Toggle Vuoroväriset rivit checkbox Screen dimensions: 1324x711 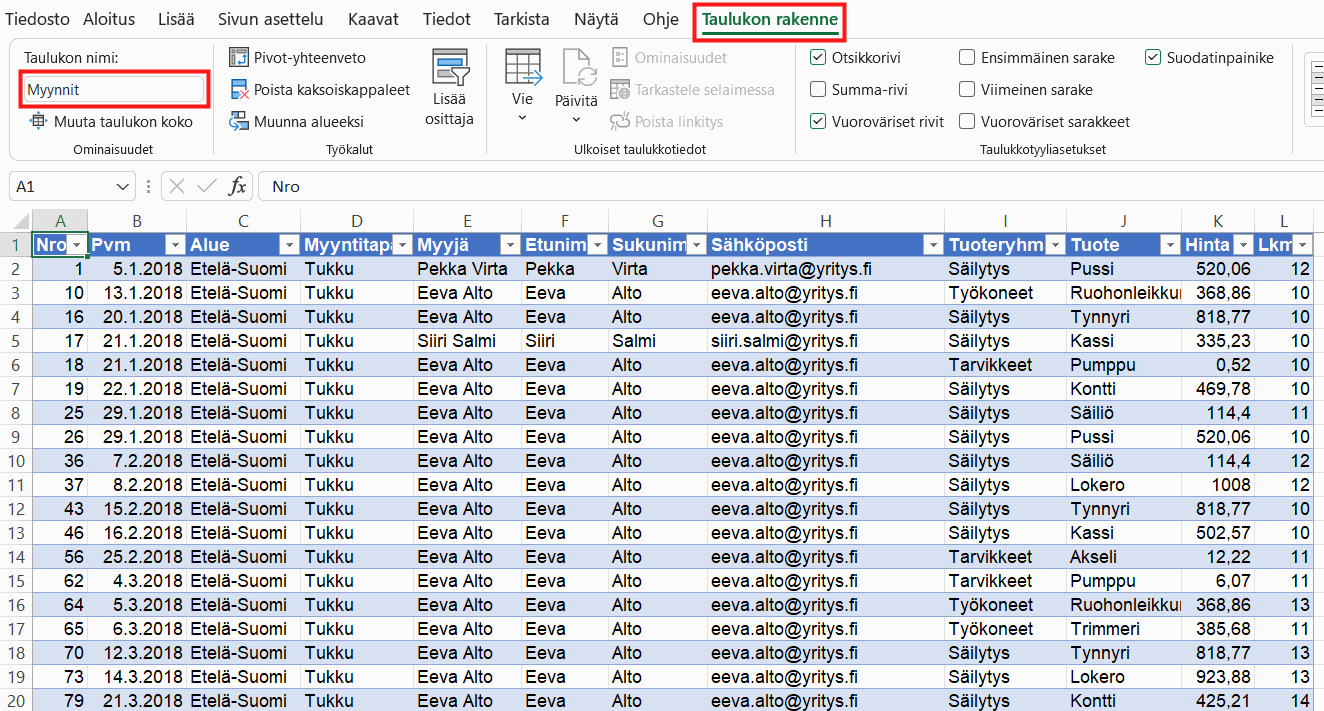tap(818, 122)
